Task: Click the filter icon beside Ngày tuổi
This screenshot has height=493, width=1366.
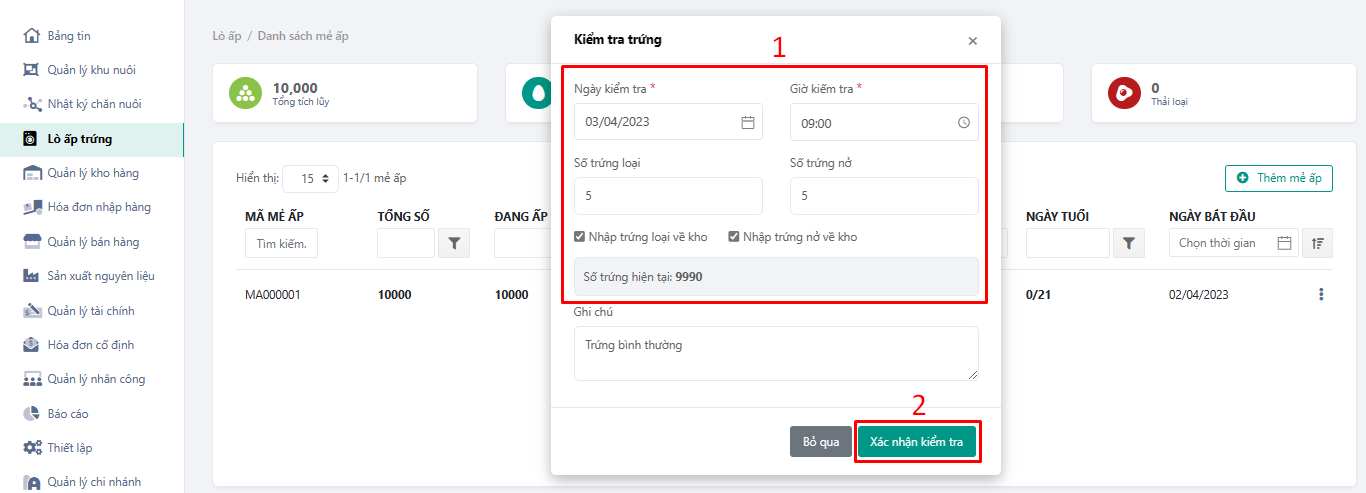Action: click(x=1128, y=243)
